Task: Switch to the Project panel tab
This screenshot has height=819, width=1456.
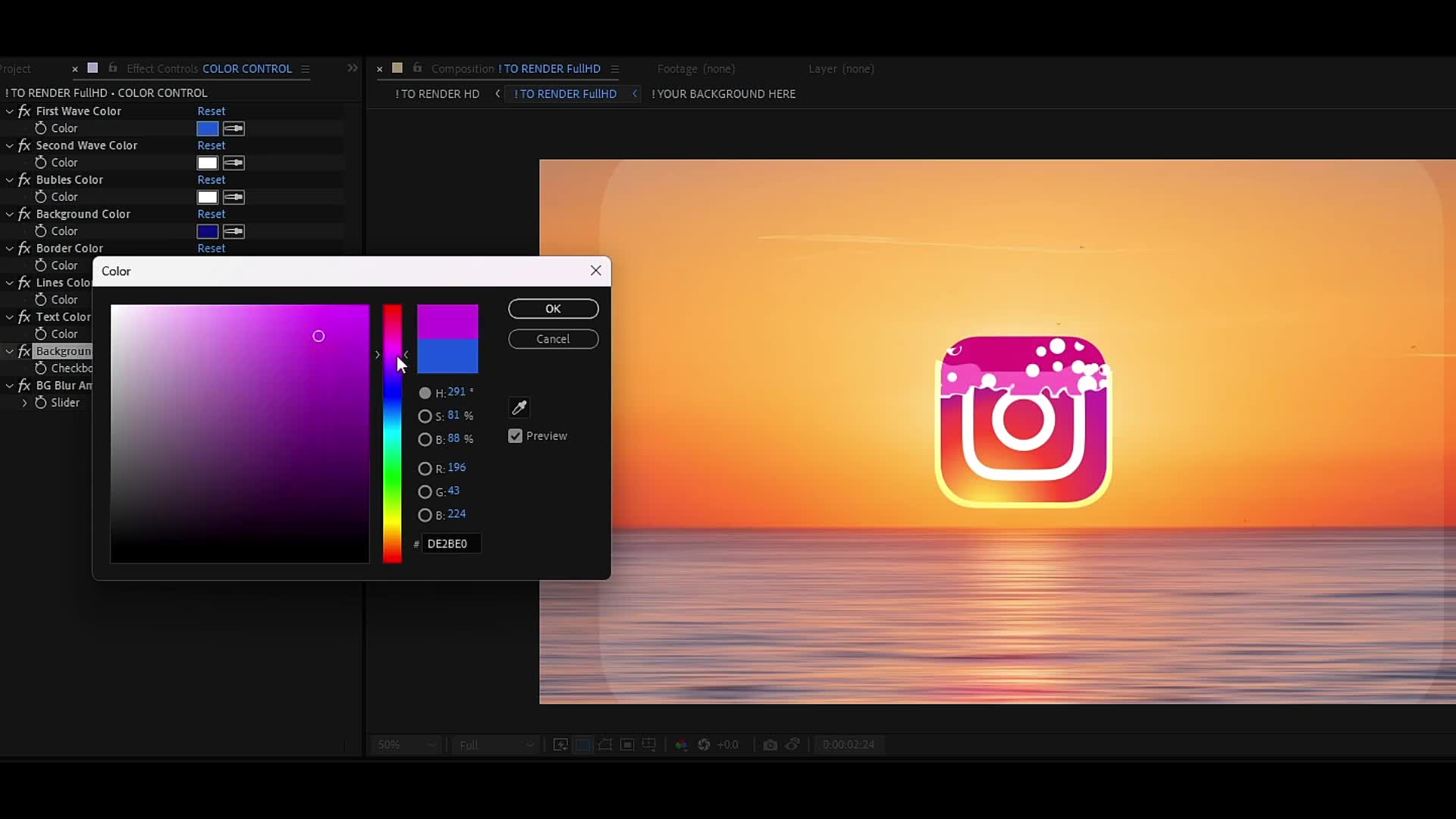Action: point(15,69)
